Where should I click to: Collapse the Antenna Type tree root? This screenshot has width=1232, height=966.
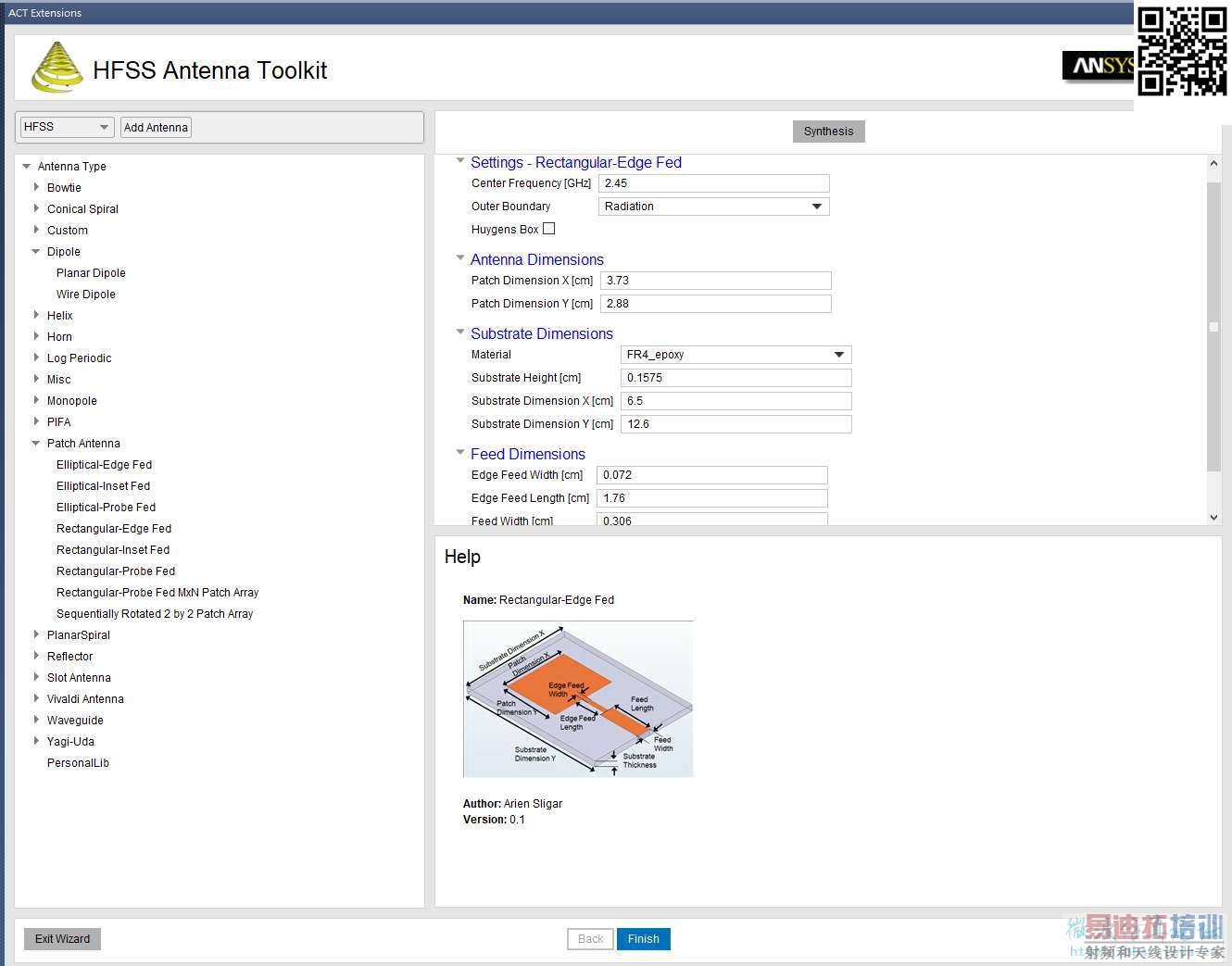(26, 167)
